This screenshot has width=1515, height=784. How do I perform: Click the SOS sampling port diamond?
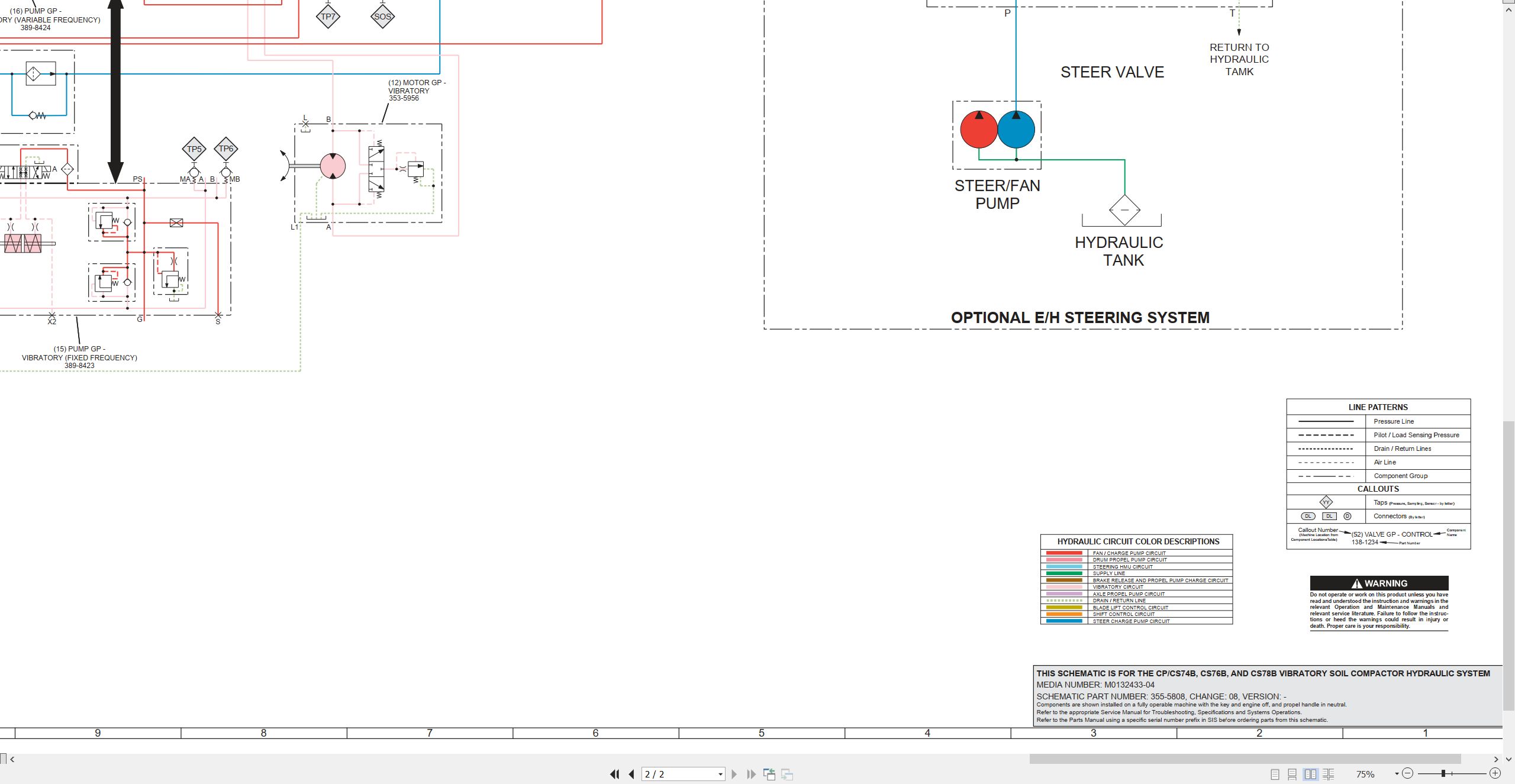[382, 16]
